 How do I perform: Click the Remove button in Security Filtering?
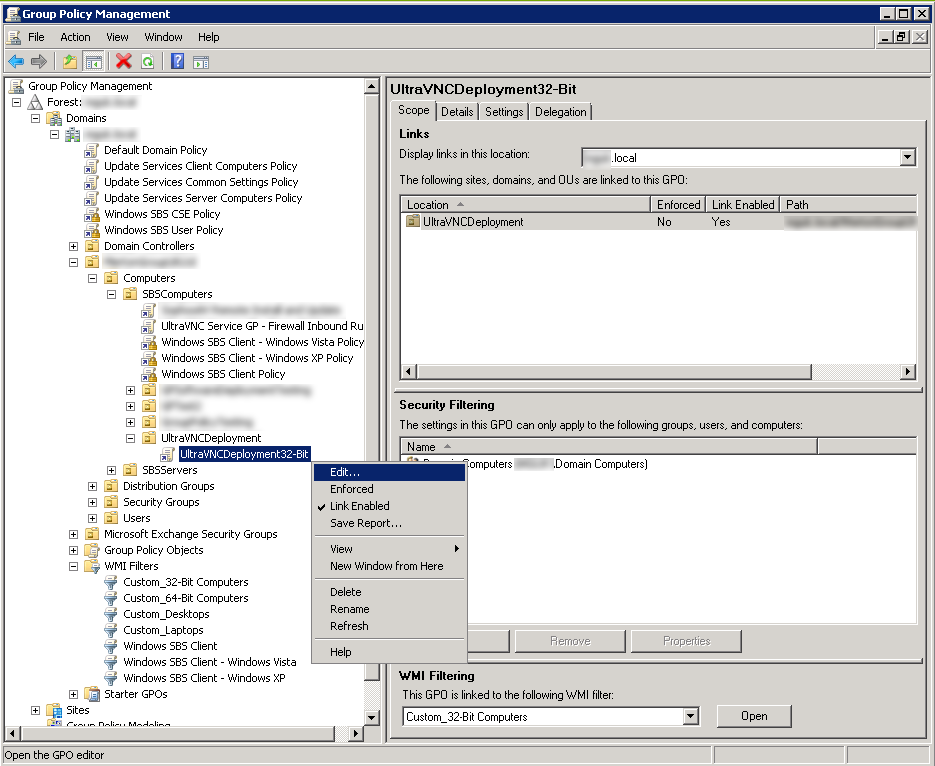point(570,641)
